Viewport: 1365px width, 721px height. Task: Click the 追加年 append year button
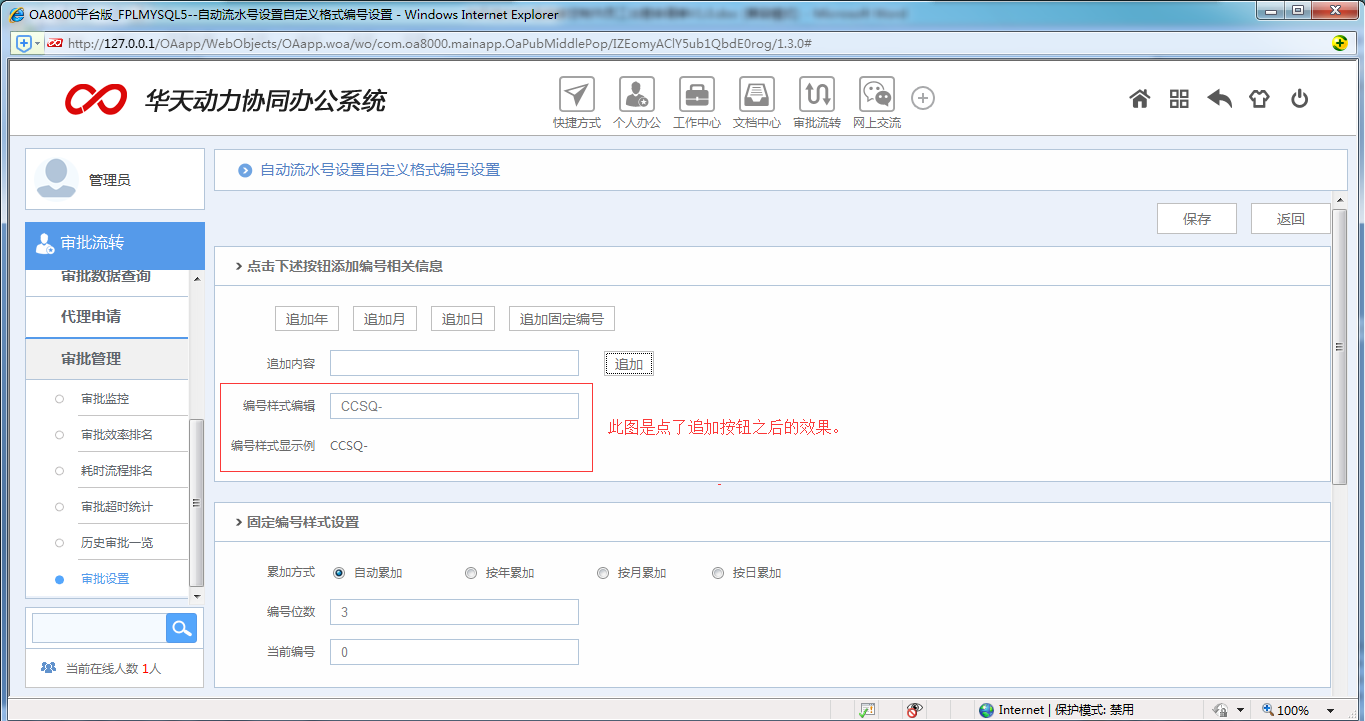[306, 318]
